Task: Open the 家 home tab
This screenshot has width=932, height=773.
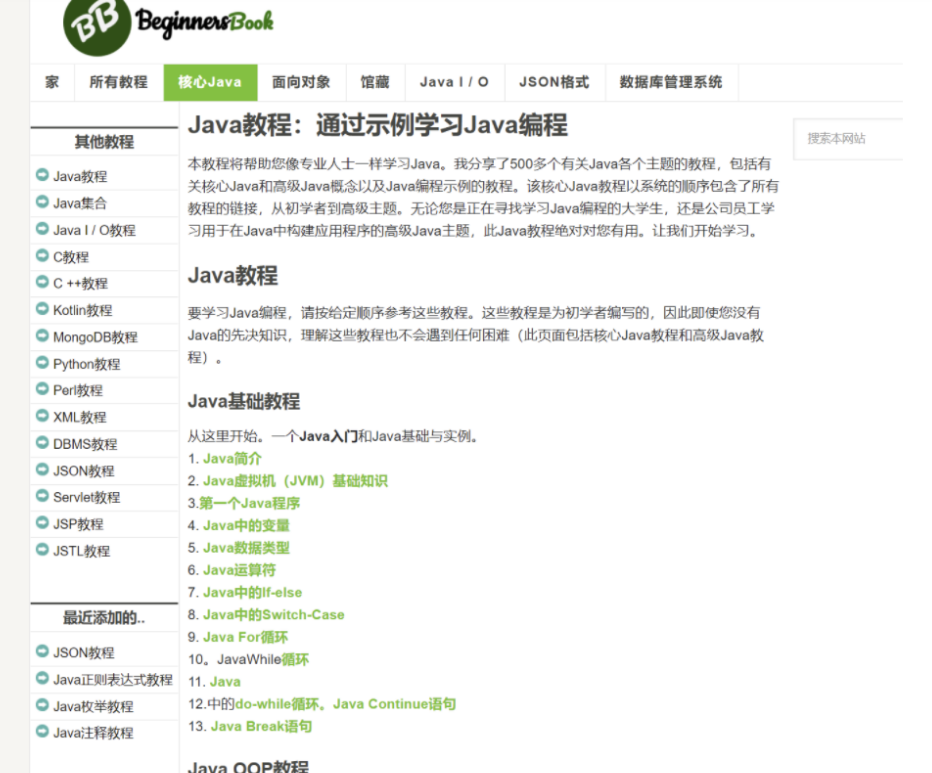Action: click(x=52, y=82)
